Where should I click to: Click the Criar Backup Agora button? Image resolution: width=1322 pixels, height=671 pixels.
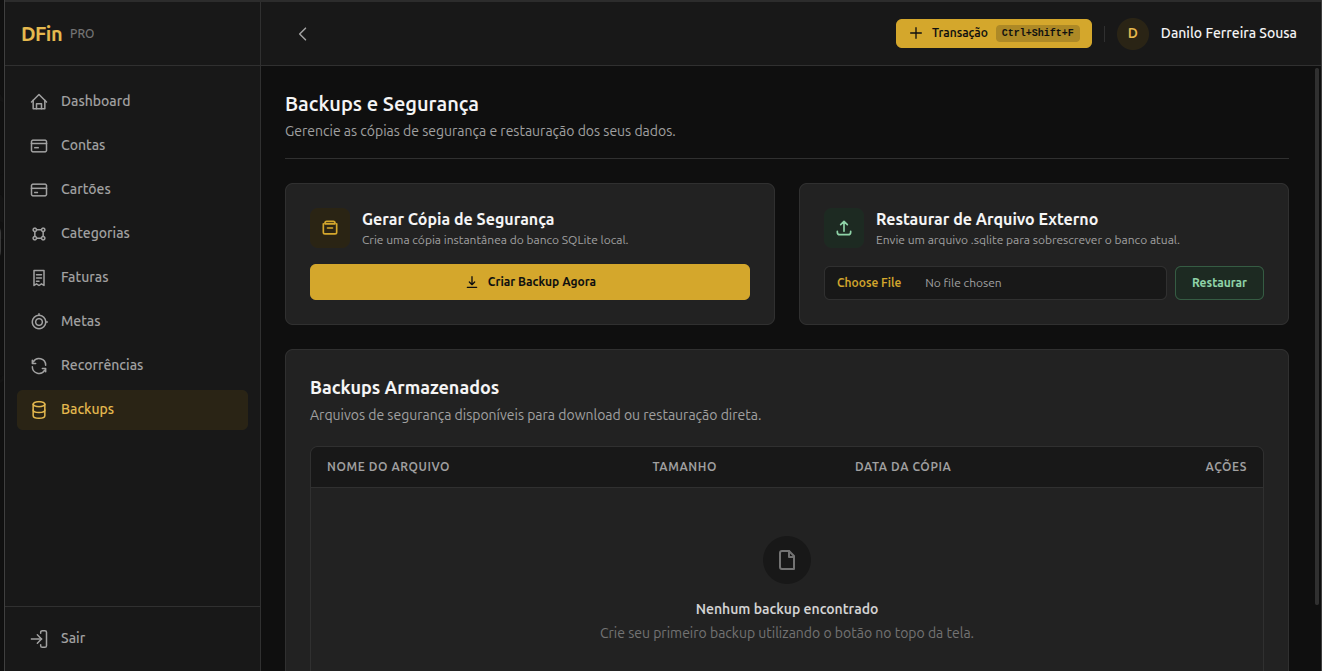tap(530, 282)
